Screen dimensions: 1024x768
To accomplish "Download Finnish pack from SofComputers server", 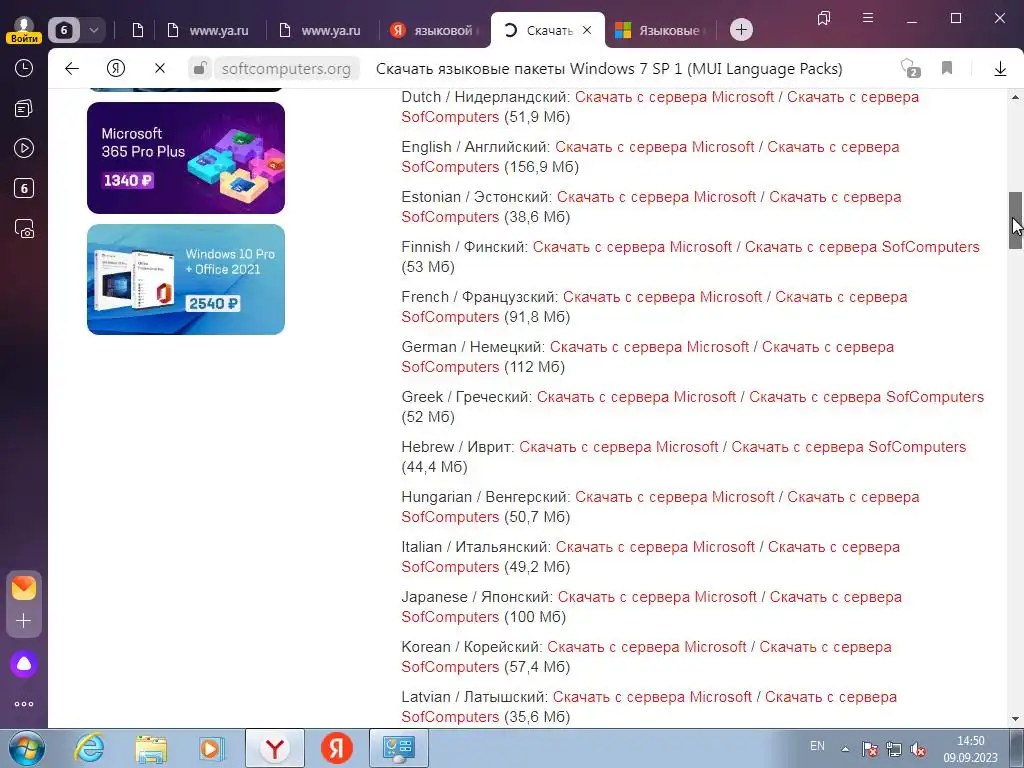I will (862, 247).
